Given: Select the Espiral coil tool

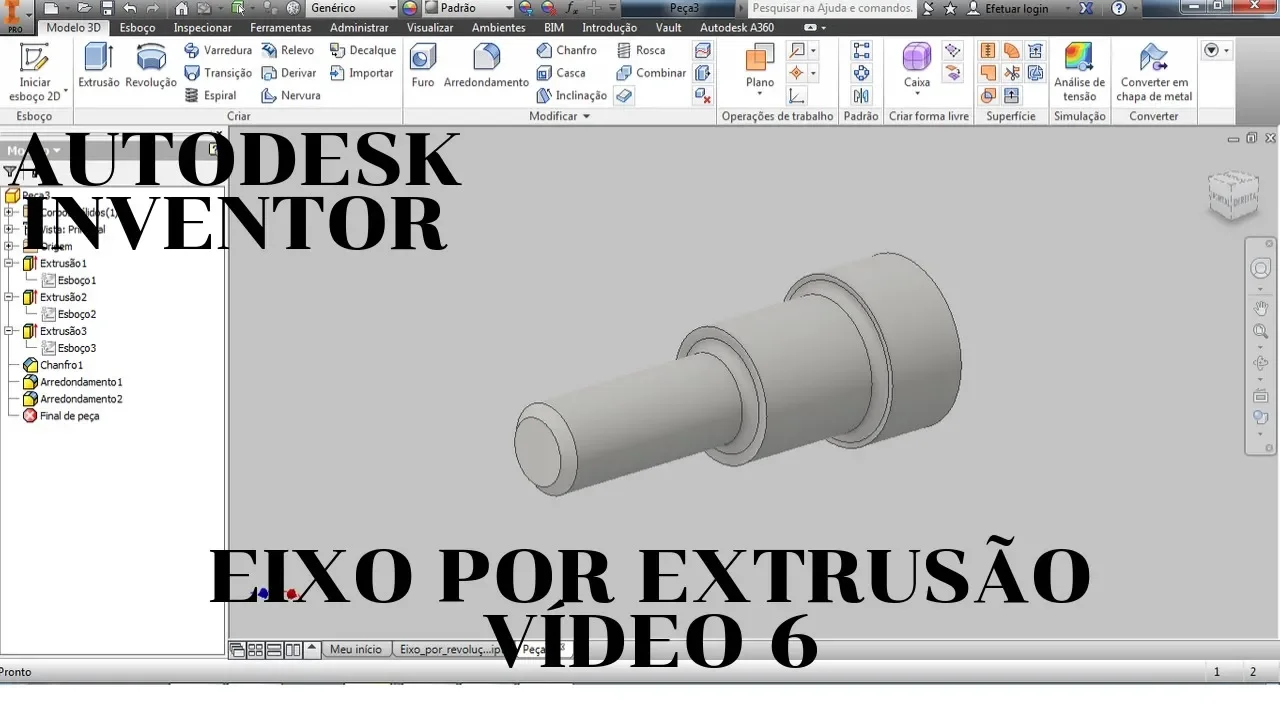Looking at the screenshot, I should tap(211, 96).
